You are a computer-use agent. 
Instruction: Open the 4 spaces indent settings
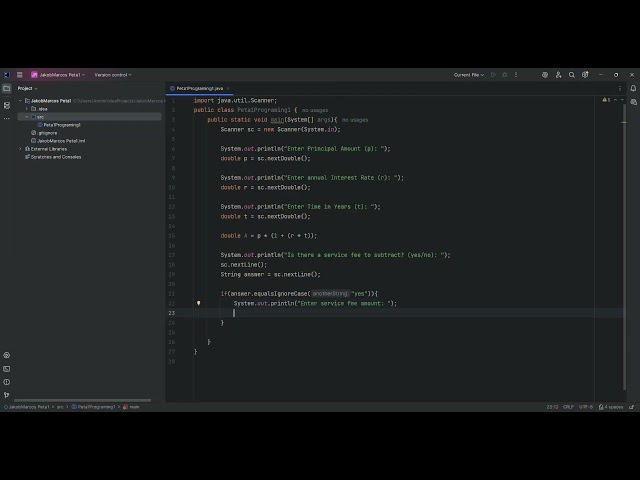(x=613, y=407)
